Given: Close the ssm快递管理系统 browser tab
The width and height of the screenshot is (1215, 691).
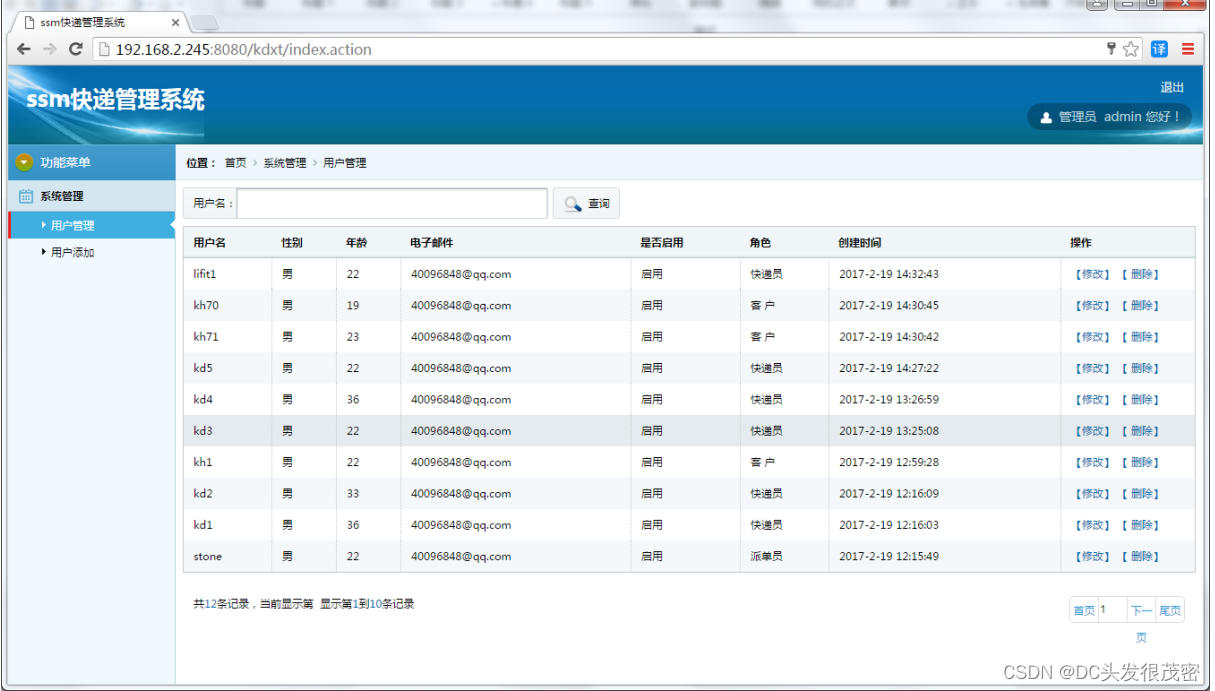Looking at the screenshot, I should pos(176,22).
